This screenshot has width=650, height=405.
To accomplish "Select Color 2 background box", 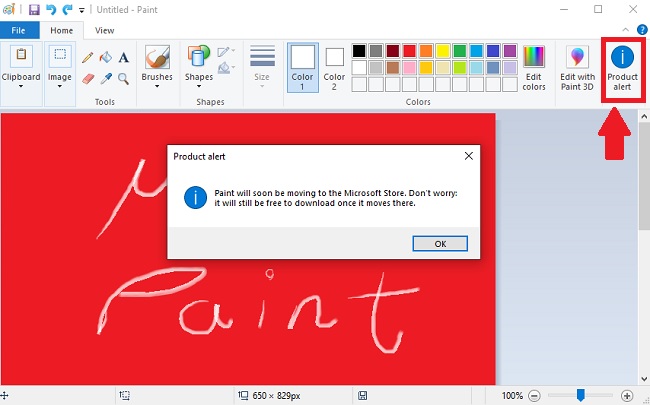I will tap(334, 67).
